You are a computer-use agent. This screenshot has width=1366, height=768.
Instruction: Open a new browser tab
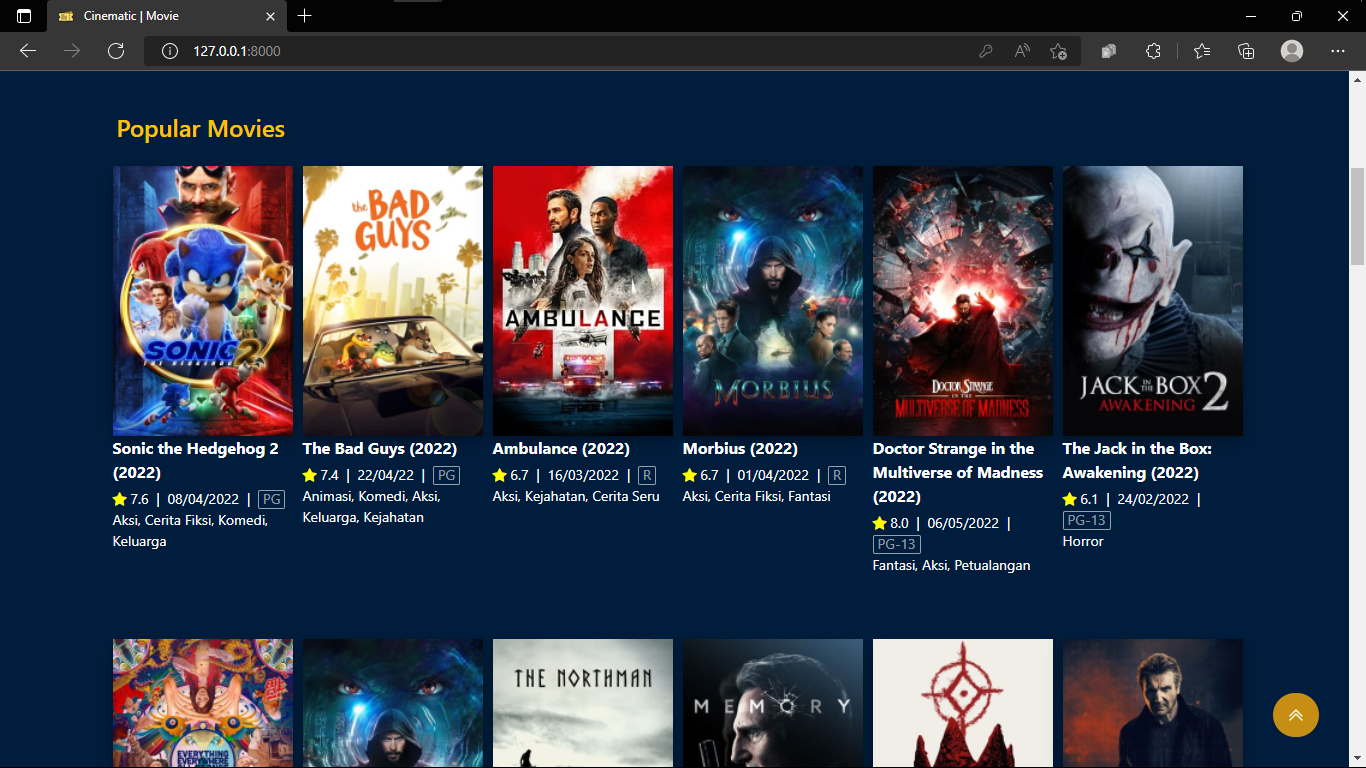pos(305,16)
